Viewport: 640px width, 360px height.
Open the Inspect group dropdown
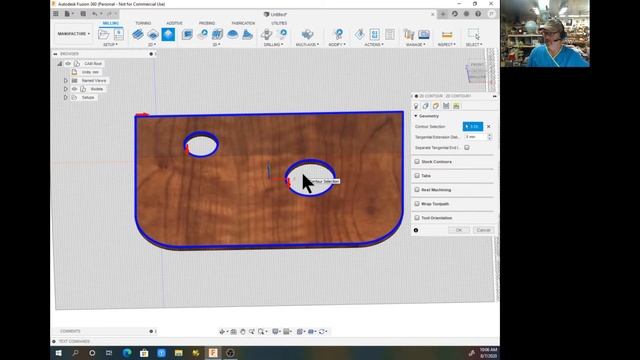[x=447, y=44]
